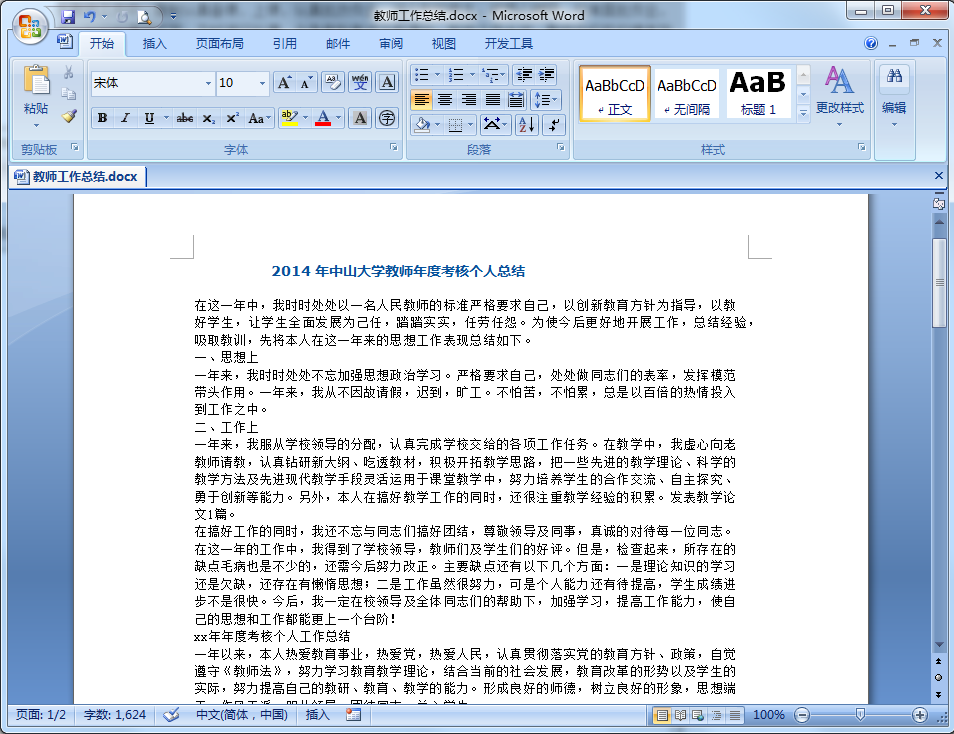Click the macro recording status icon
Image resolution: width=954 pixels, height=734 pixels.
tap(353, 715)
